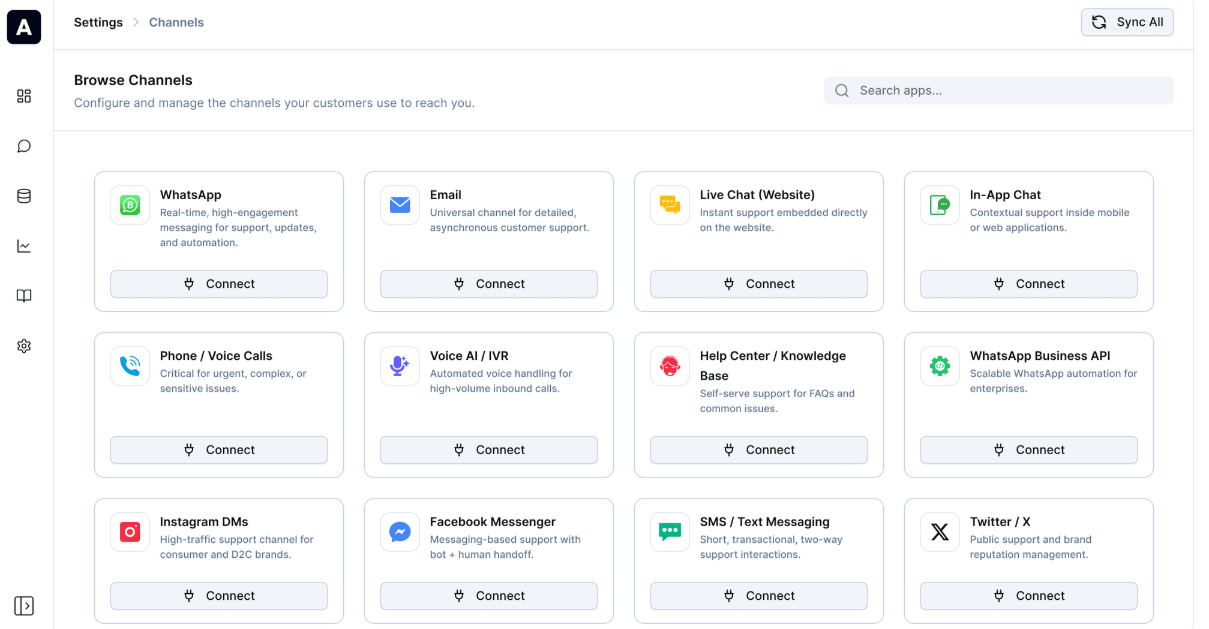Connect the Live Chat (Website) channel

tap(759, 284)
